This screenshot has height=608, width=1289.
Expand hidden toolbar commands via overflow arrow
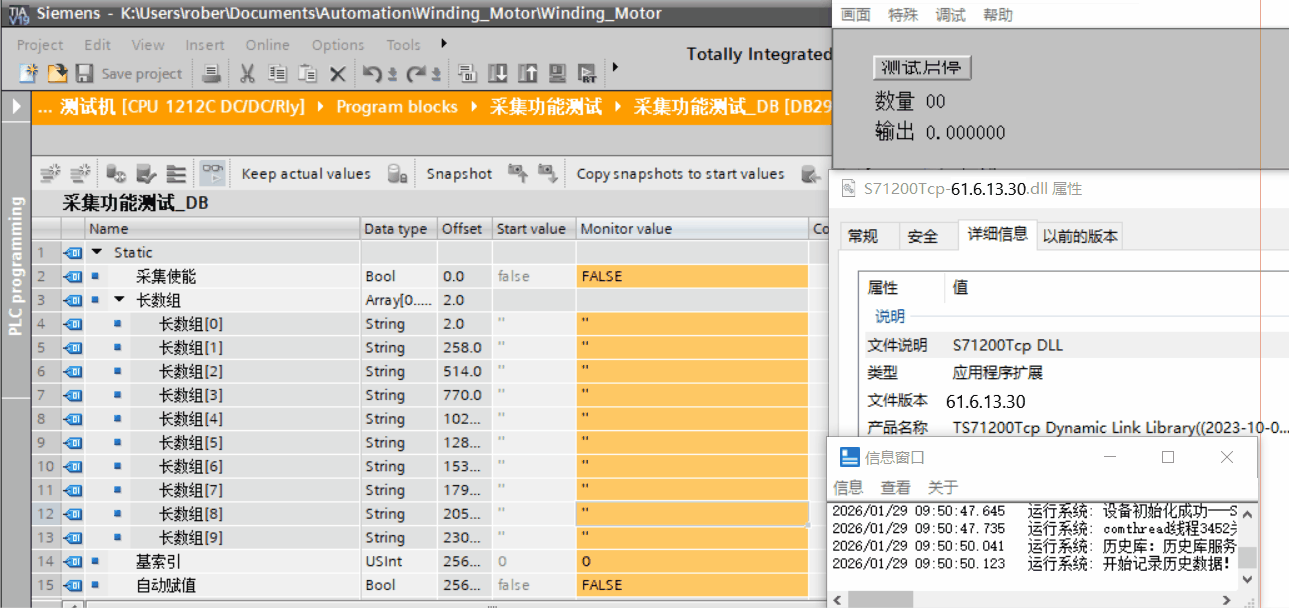(614, 70)
